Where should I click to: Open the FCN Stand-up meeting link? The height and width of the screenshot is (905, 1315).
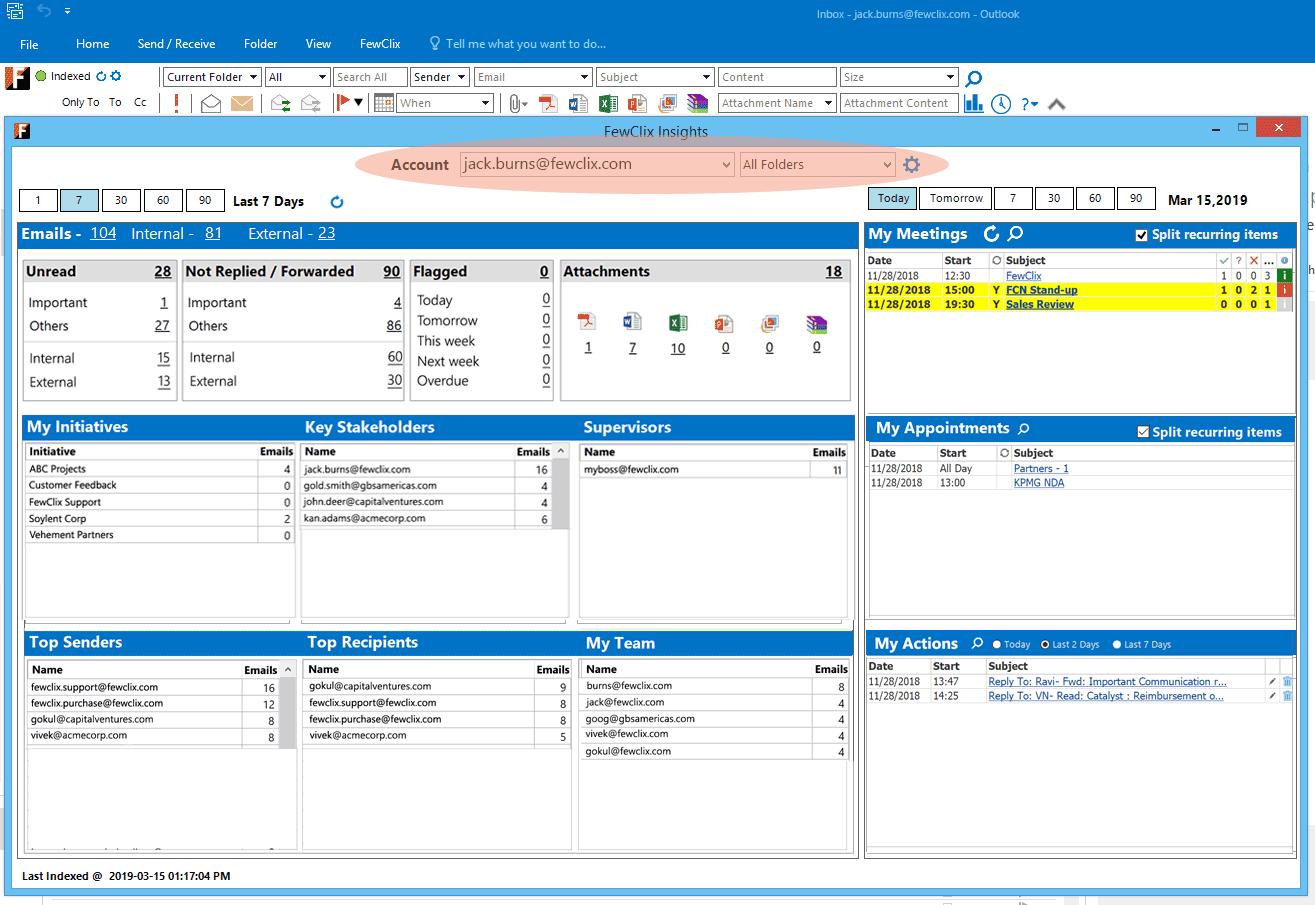click(1041, 290)
